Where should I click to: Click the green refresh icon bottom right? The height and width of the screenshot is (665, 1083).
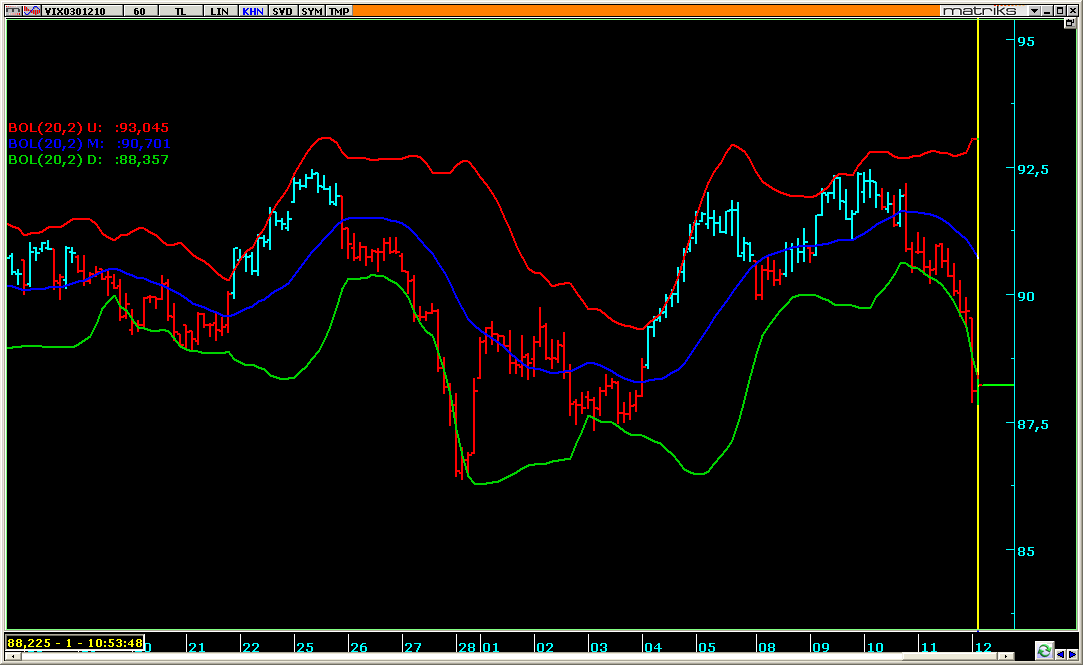pyautogui.click(x=1044, y=651)
